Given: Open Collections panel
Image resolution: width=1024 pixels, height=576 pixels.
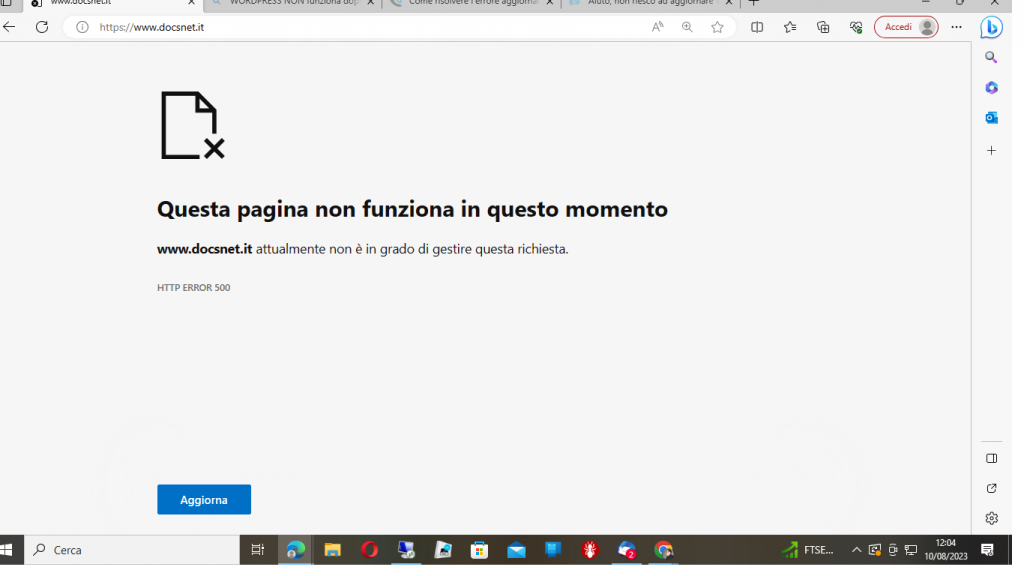Looking at the screenshot, I should (823, 27).
